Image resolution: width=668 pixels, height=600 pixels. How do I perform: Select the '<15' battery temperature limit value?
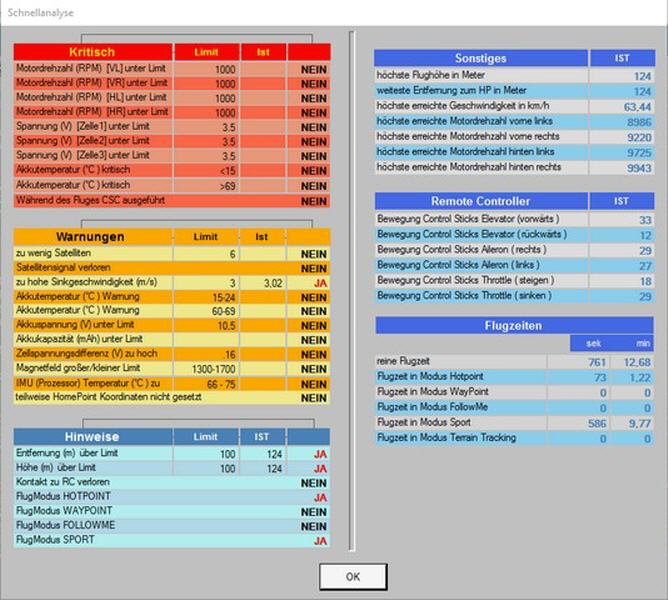[x=227, y=171]
